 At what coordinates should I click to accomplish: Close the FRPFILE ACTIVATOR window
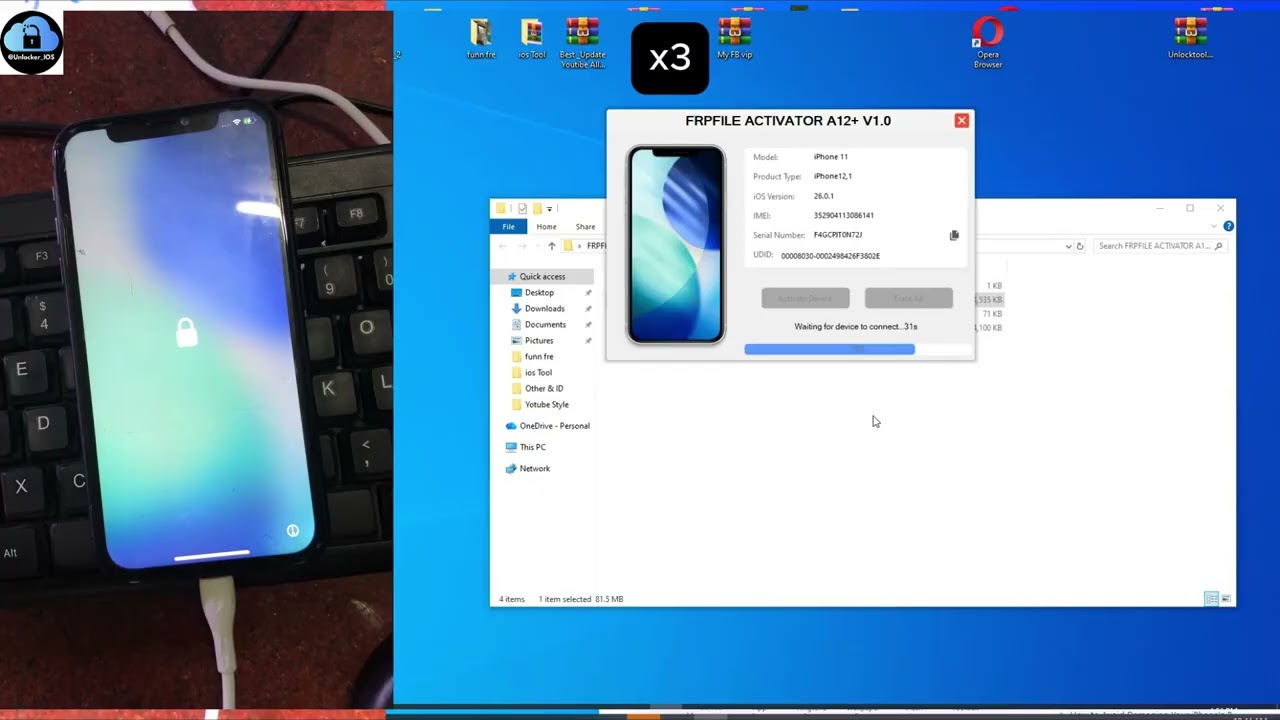tap(962, 120)
